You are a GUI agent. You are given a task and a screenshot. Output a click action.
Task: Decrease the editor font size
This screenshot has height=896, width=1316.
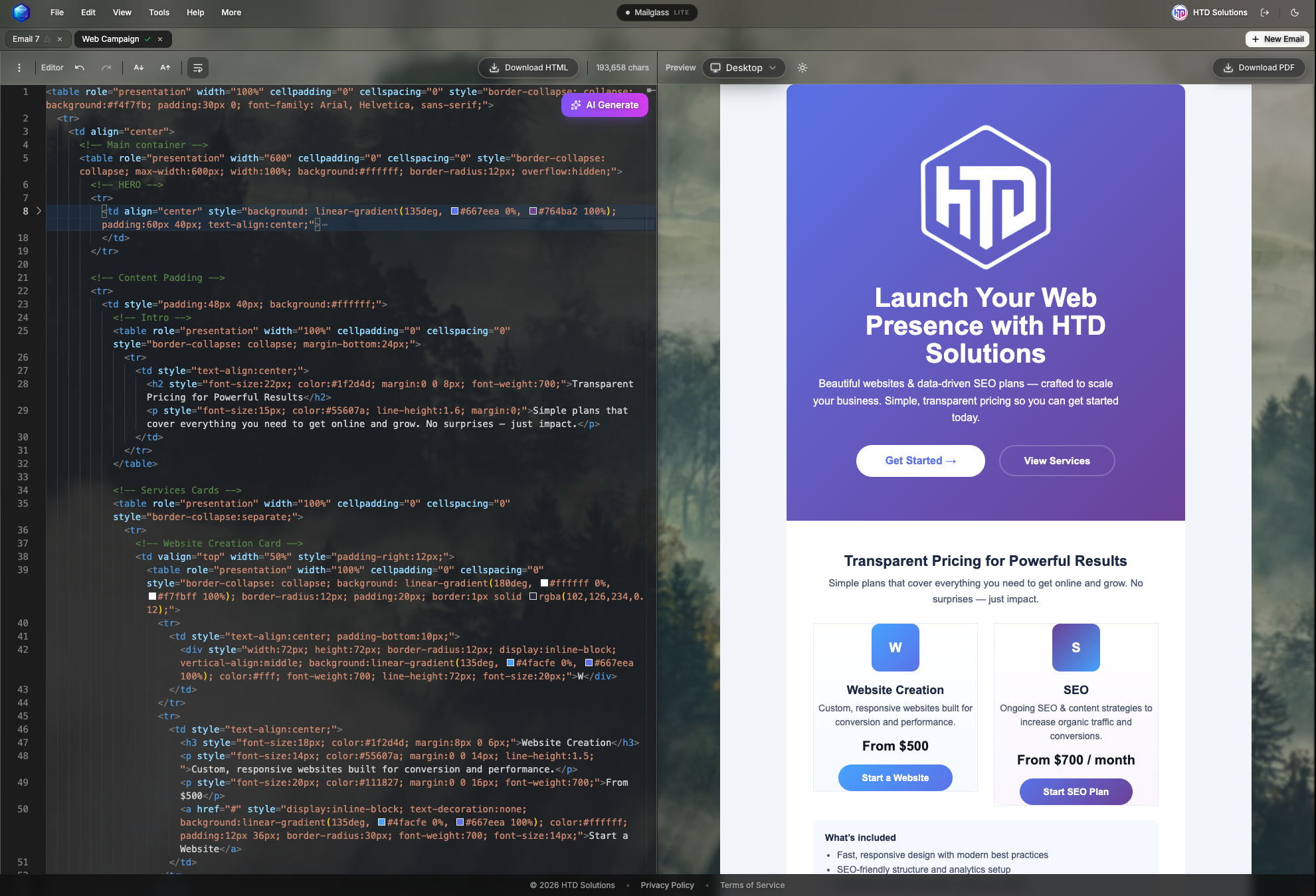138,67
